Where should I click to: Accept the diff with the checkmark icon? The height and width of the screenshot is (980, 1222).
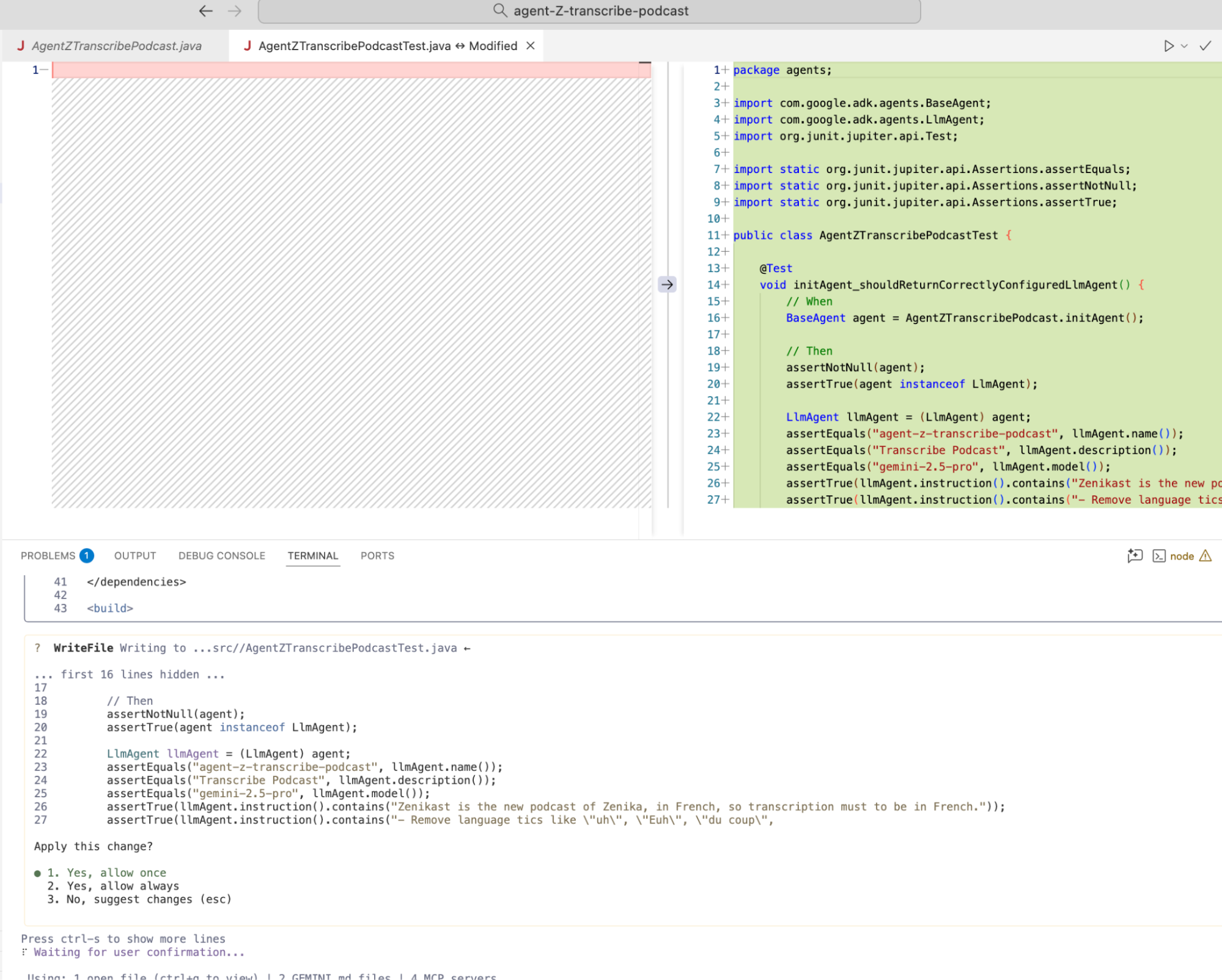pyautogui.click(x=1205, y=46)
